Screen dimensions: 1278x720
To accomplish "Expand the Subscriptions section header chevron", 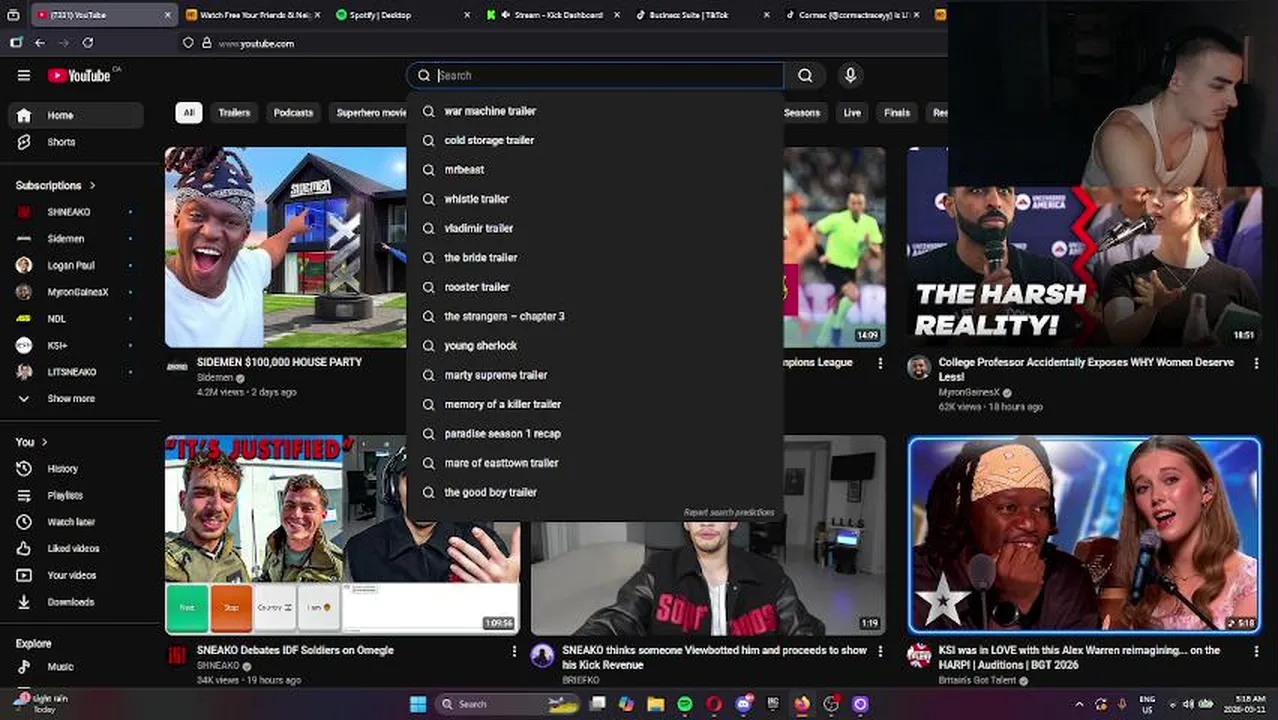I will pos(93,185).
